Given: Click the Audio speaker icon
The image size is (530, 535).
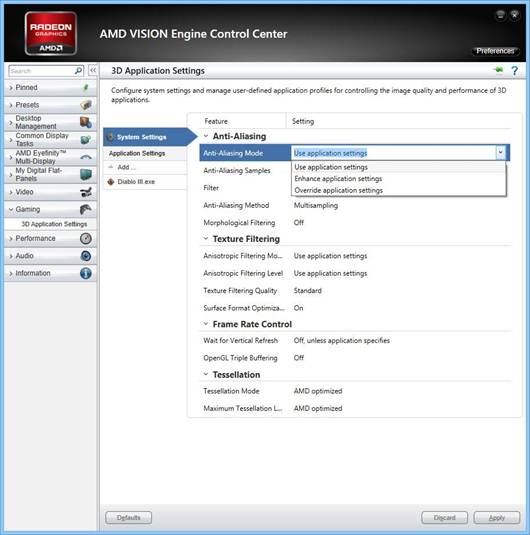Looking at the screenshot, I should [86, 256].
